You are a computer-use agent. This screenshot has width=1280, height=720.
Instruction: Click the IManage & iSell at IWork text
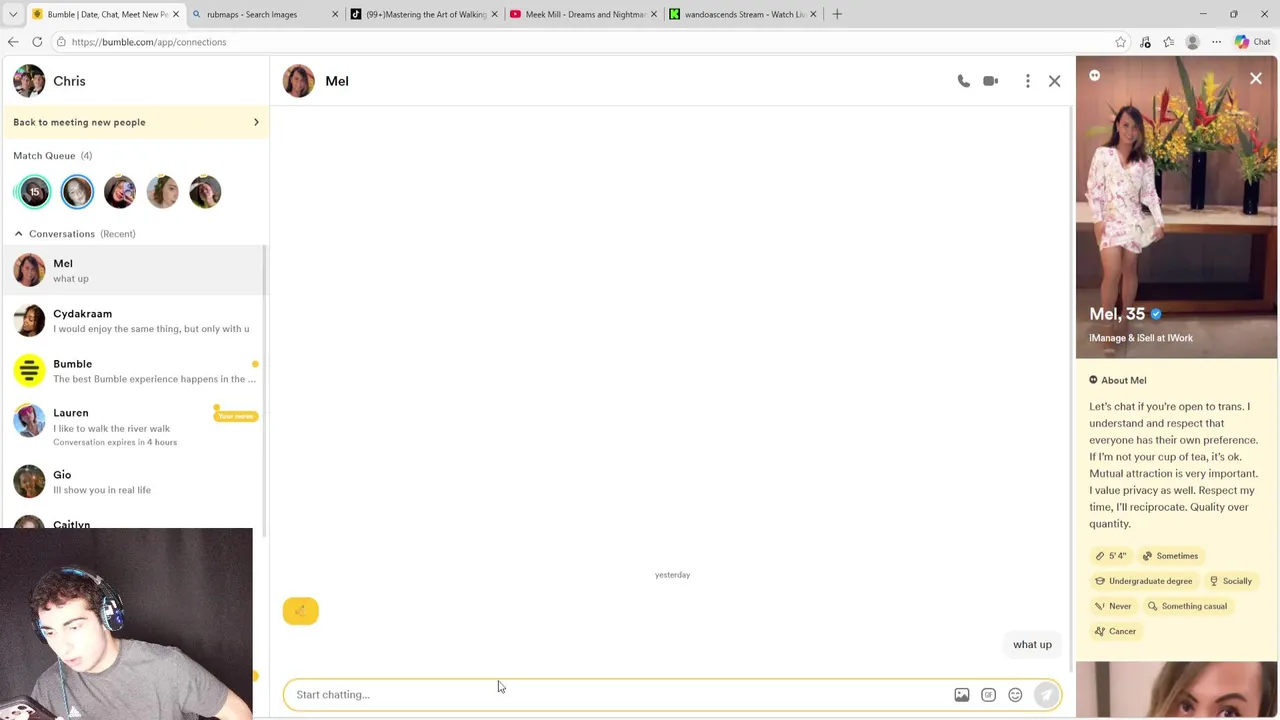click(1141, 338)
